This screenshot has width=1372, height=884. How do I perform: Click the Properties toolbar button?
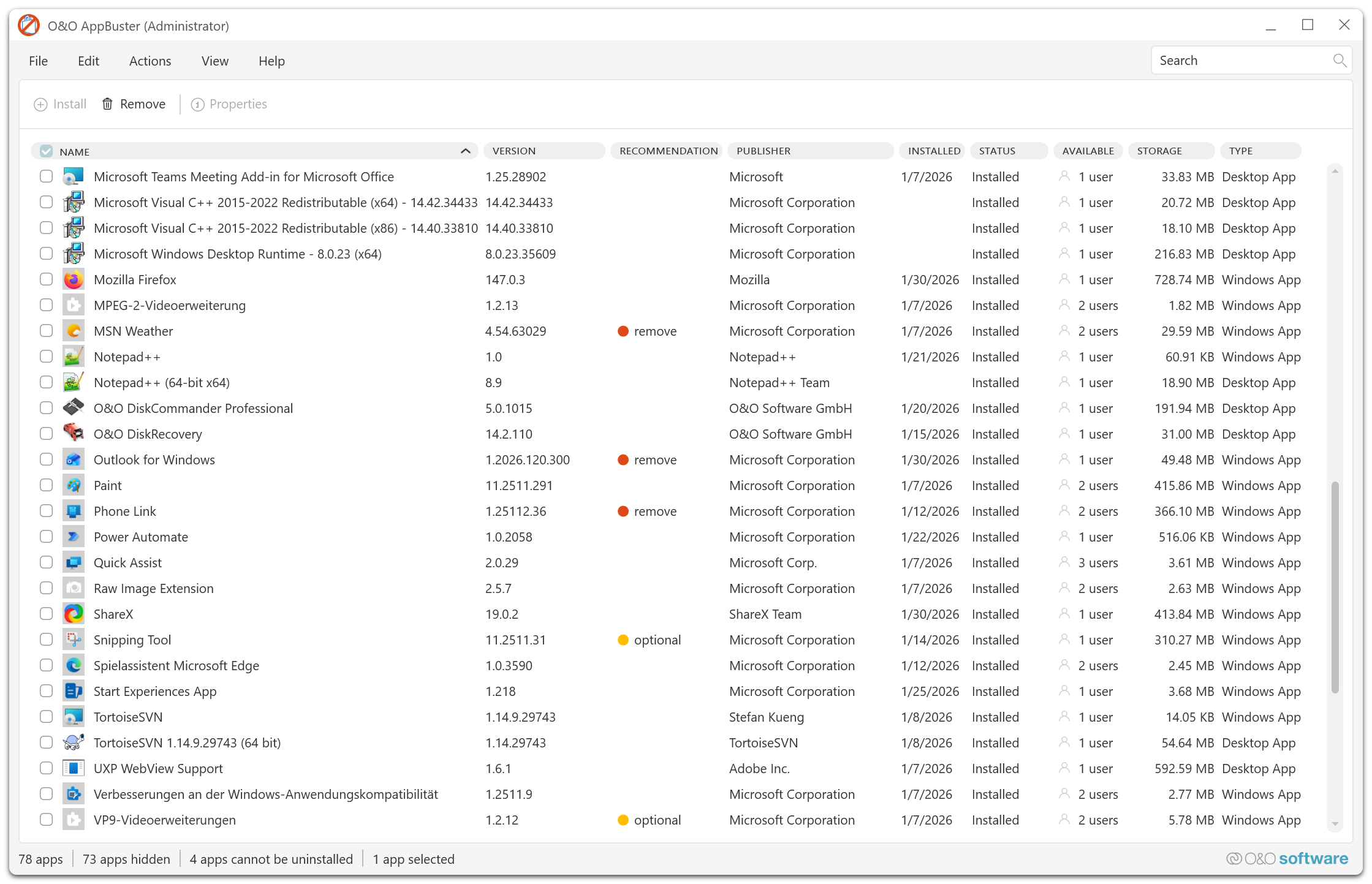coord(229,104)
